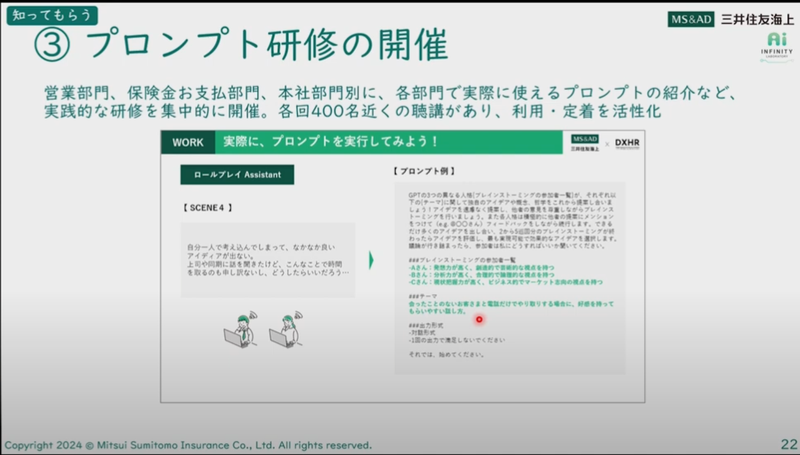Click the -対話形式 line
This screenshot has height=455, width=800.
coord(422,333)
